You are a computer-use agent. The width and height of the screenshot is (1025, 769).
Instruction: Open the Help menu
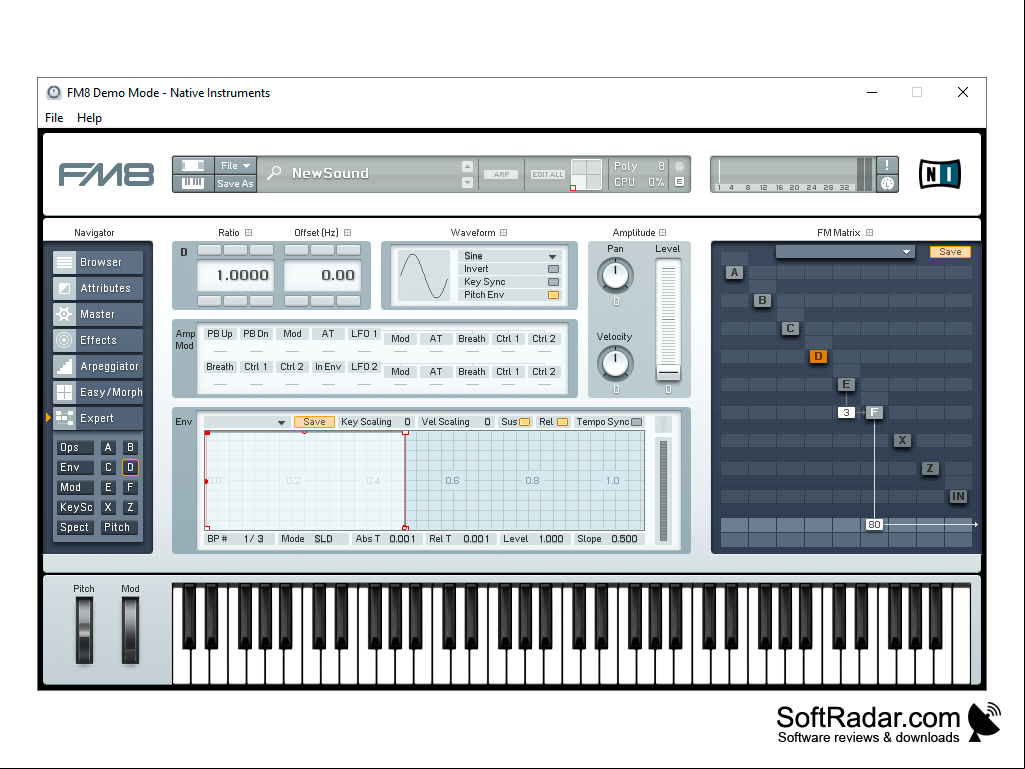(90, 118)
